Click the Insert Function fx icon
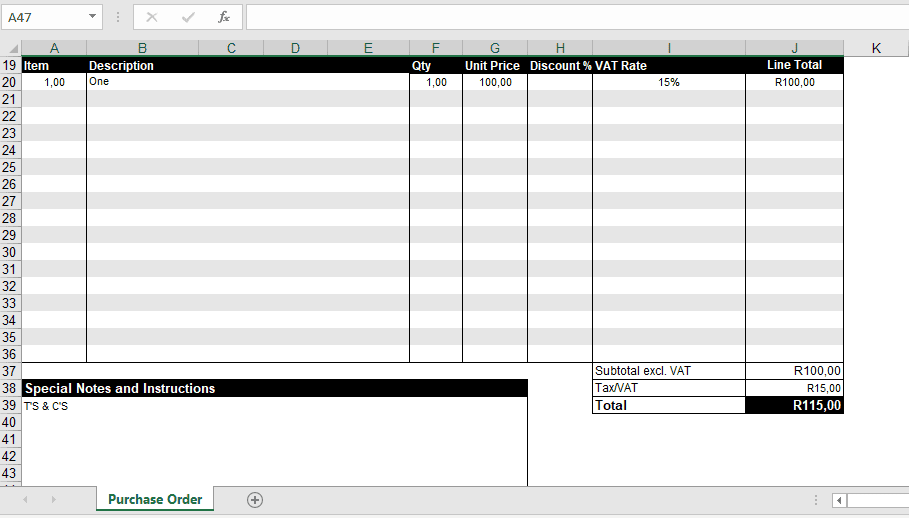 [x=224, y=17]
